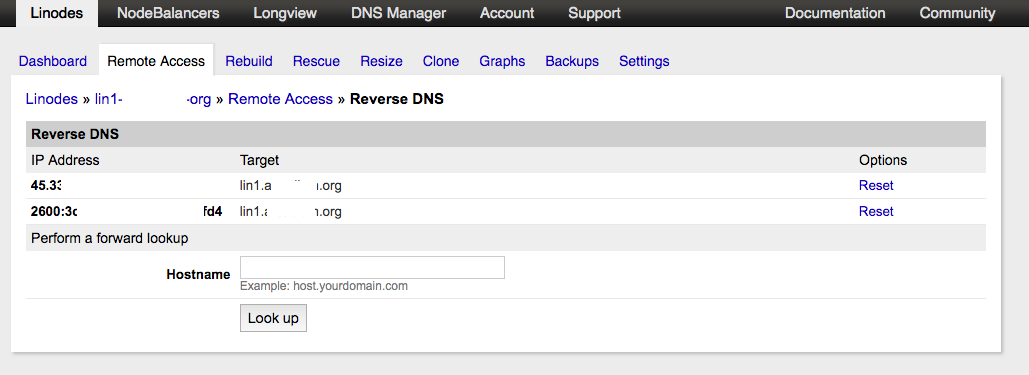Viewport: 1029px width, 375px height.
Task: Click the 'Example: host.yourdomain.com' hint text
Action: click(324, 286)
